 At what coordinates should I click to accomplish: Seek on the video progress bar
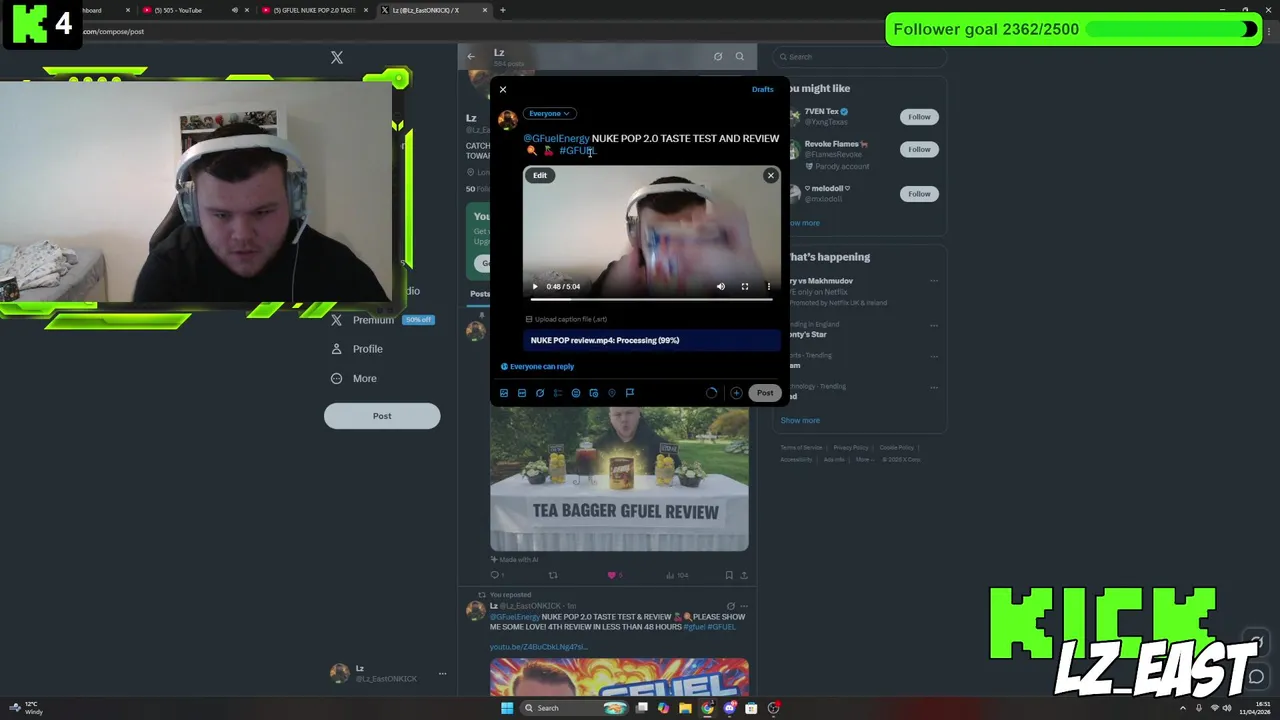pyautogui.click(x=651, y=299)
